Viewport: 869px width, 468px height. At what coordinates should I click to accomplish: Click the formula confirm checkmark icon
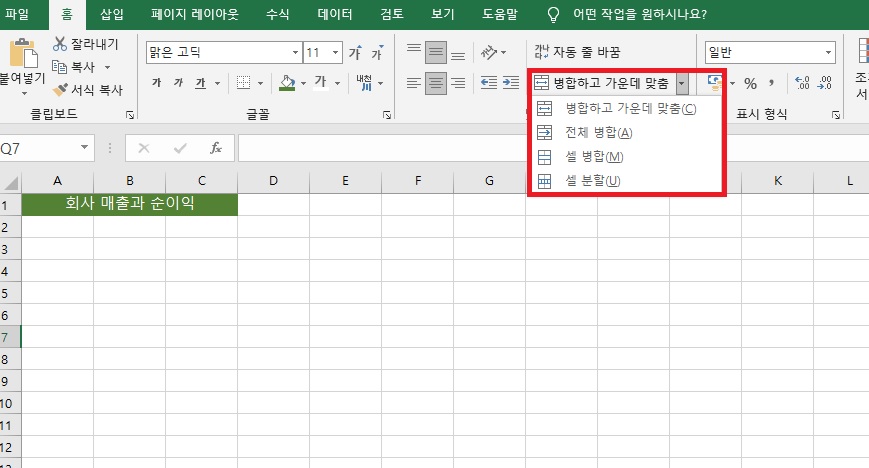[x=180, y=148]
